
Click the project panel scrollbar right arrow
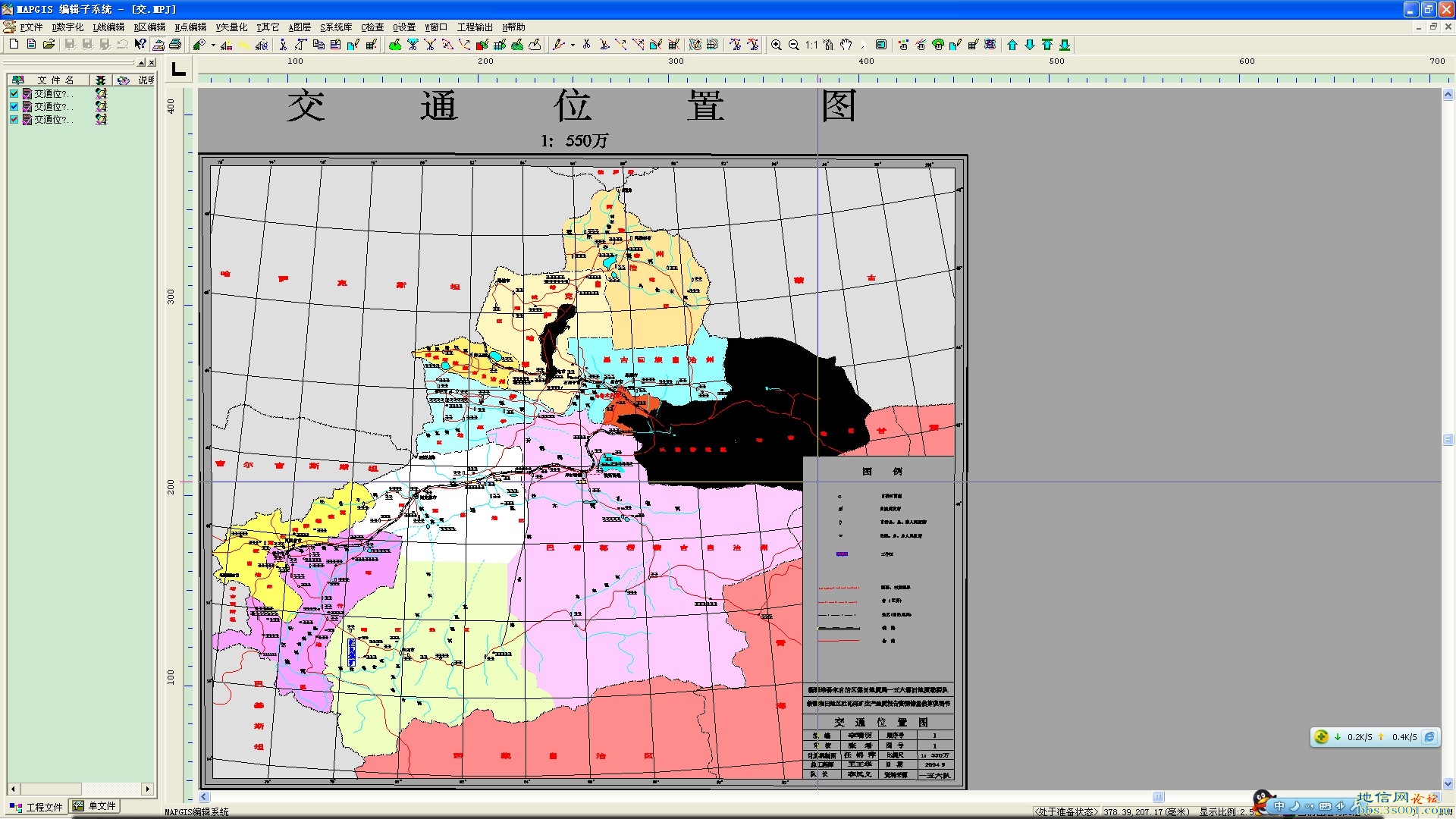[x=148, y=789]
